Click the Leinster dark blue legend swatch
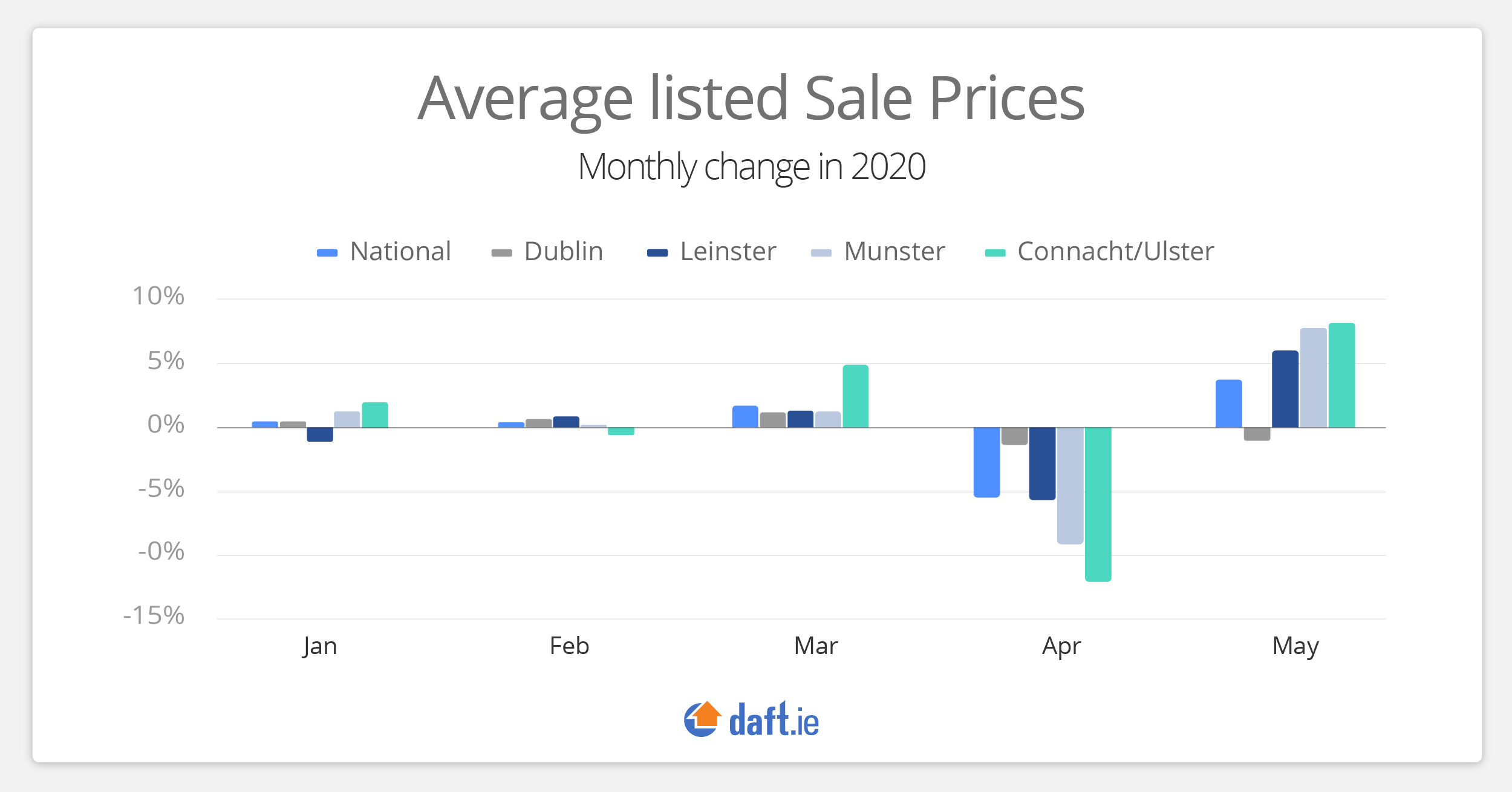1512x792 pixels. click(x=657, y=253)
